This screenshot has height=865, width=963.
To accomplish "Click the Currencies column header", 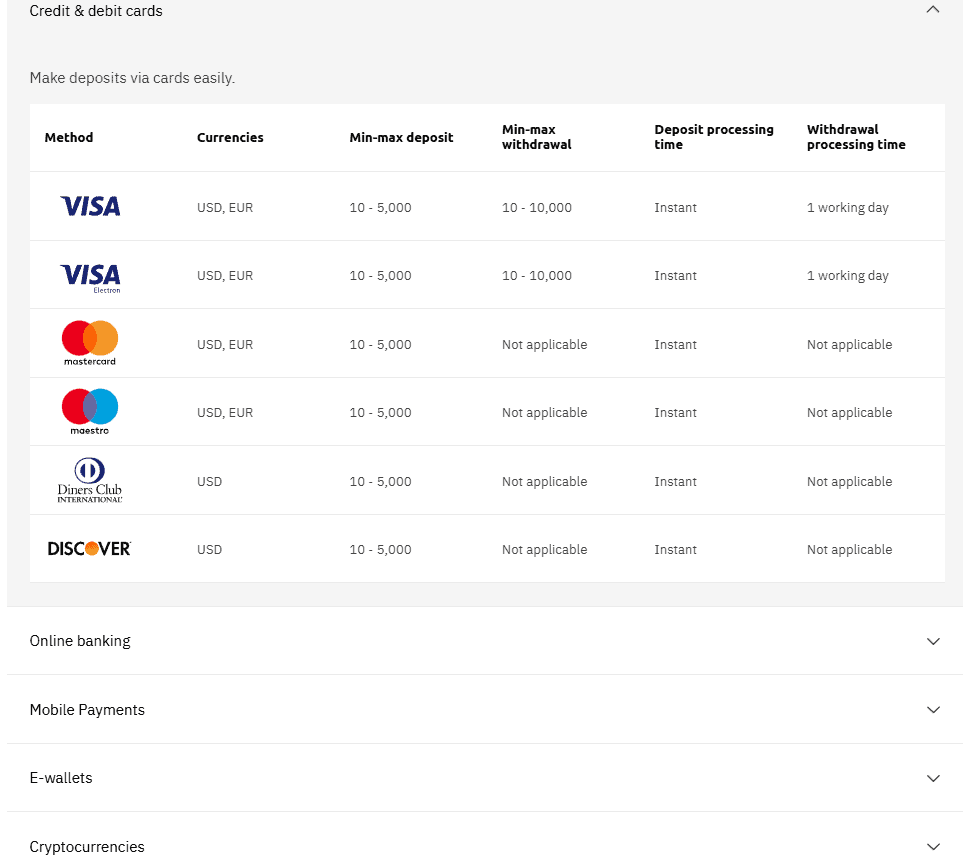I will coord(230,138).
